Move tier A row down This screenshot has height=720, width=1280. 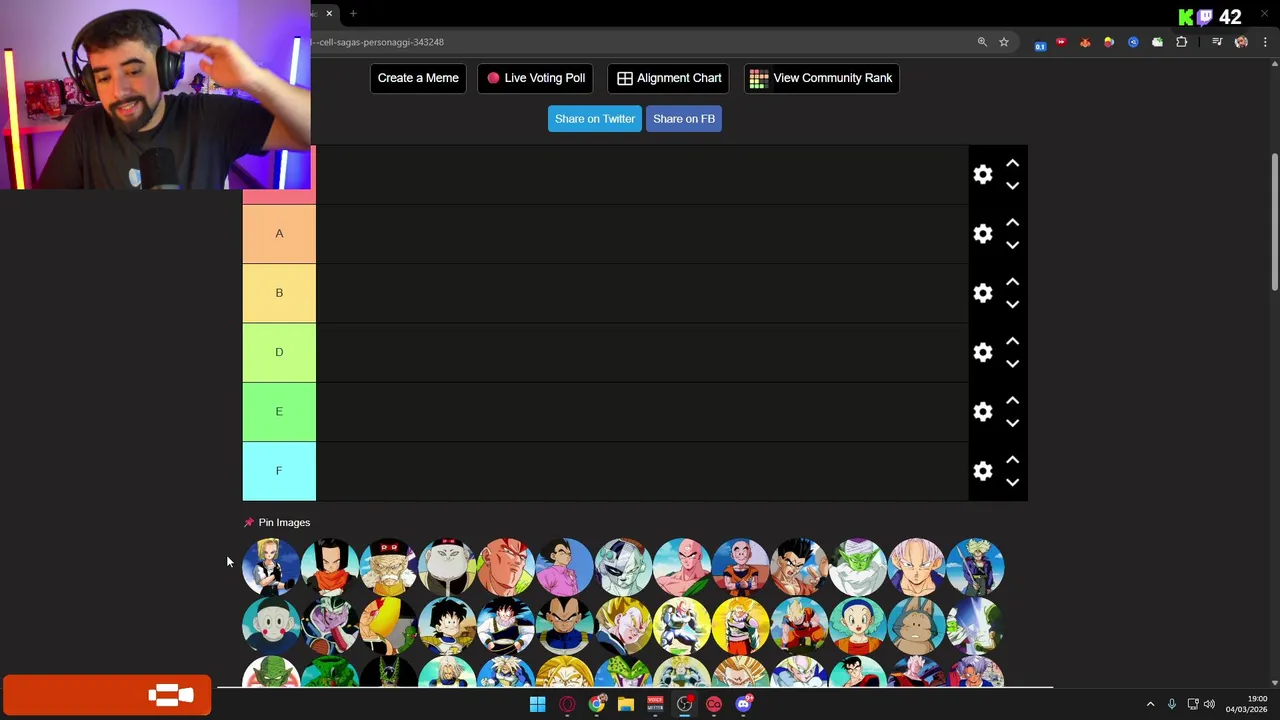[x=1012, y=245]
